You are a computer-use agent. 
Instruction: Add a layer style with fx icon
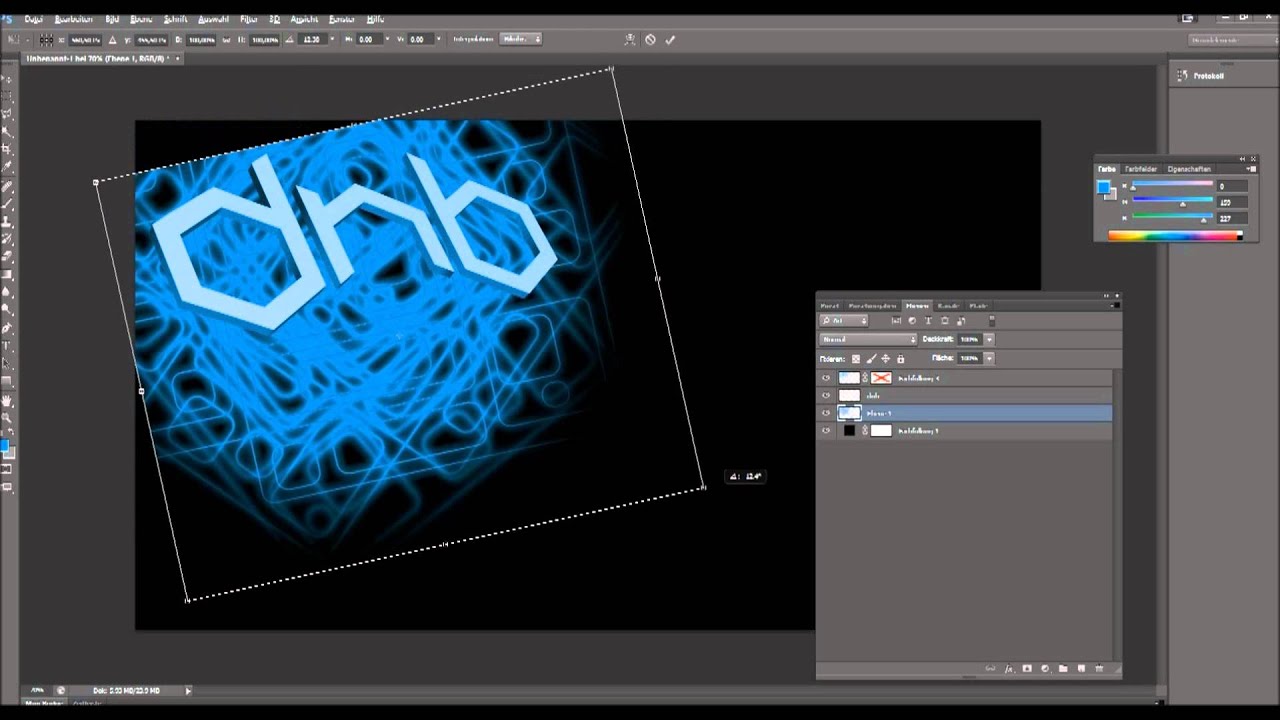pos(1008,668)
